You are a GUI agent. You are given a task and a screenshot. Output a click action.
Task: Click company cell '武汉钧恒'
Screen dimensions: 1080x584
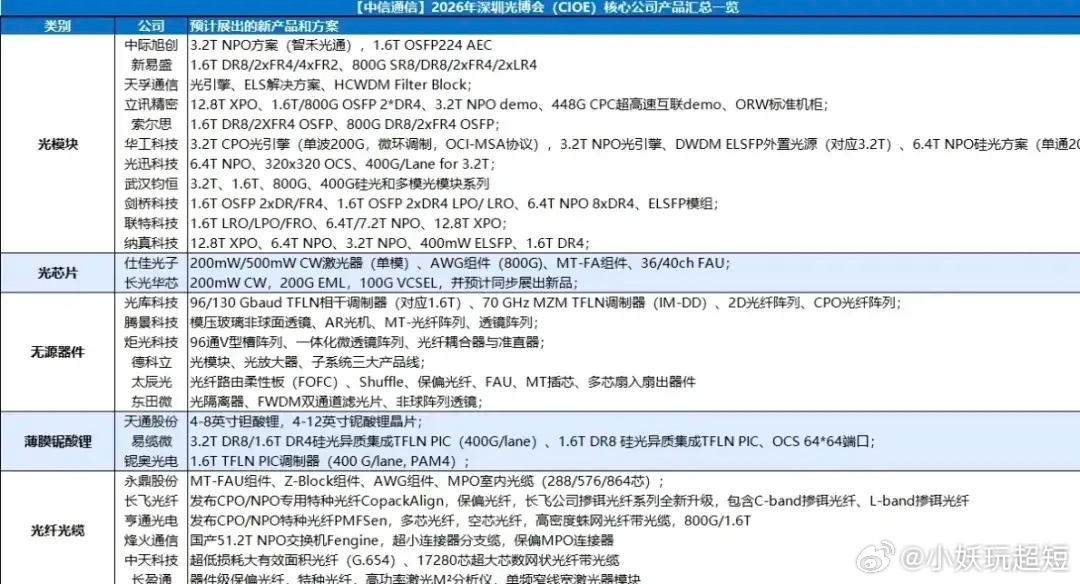(151, 184)
